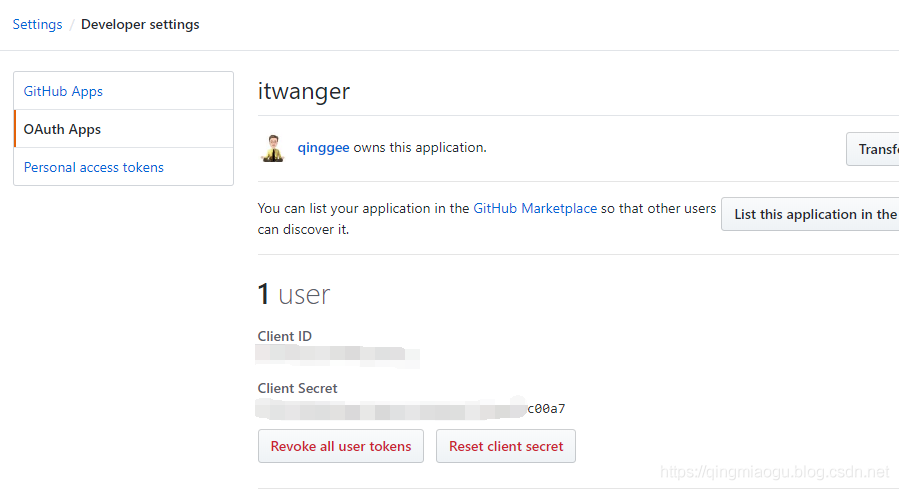Follow the GitHub Marketplace link

pos(535,208)
